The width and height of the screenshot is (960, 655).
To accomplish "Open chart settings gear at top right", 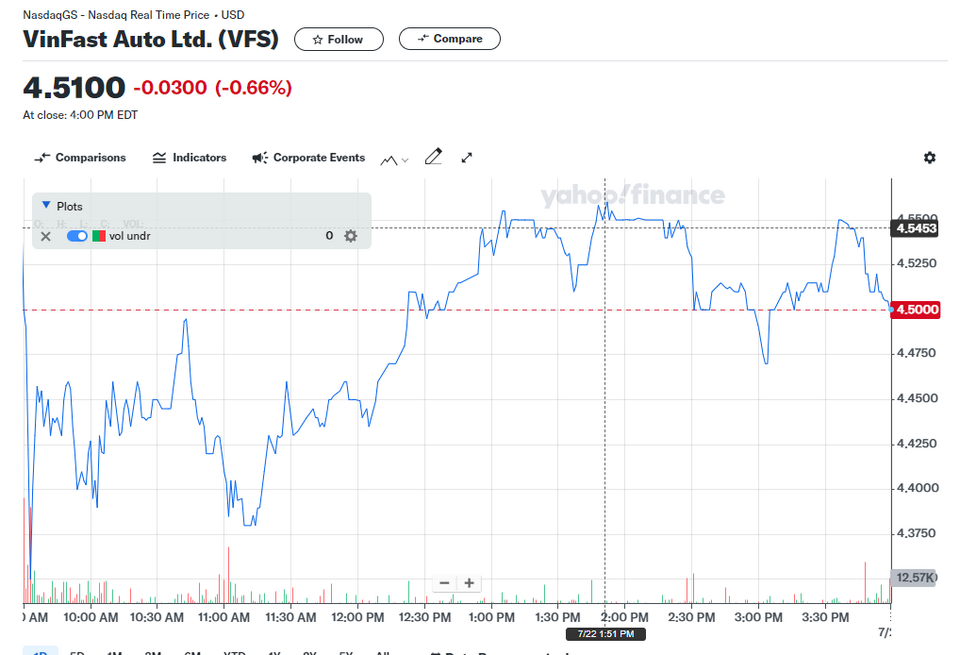I will click(x=929, y=157).
